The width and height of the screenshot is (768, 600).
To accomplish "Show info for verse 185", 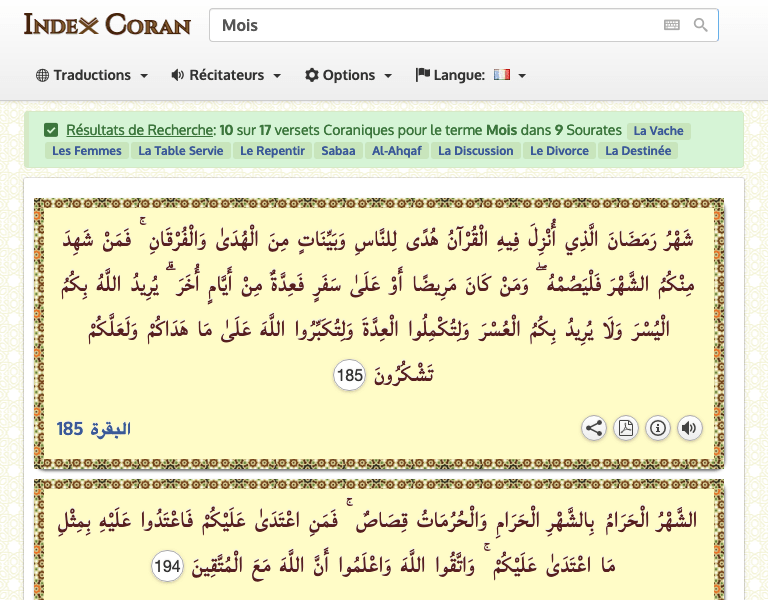I will [657, 428].
